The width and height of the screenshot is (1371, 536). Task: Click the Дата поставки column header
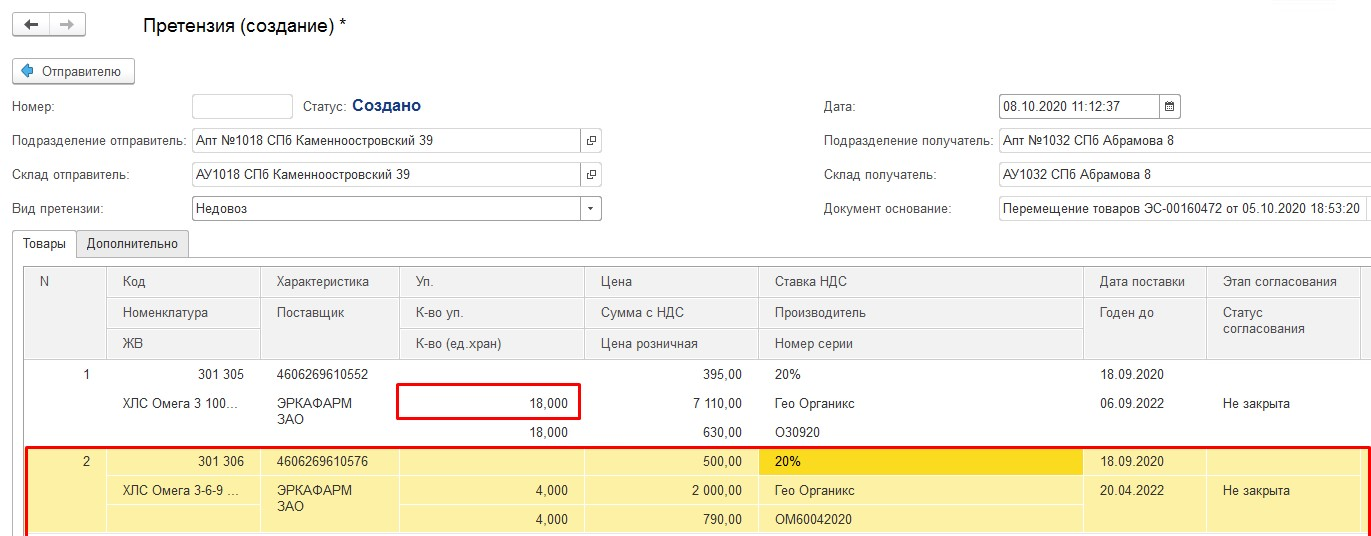(x=1142, y=282)
